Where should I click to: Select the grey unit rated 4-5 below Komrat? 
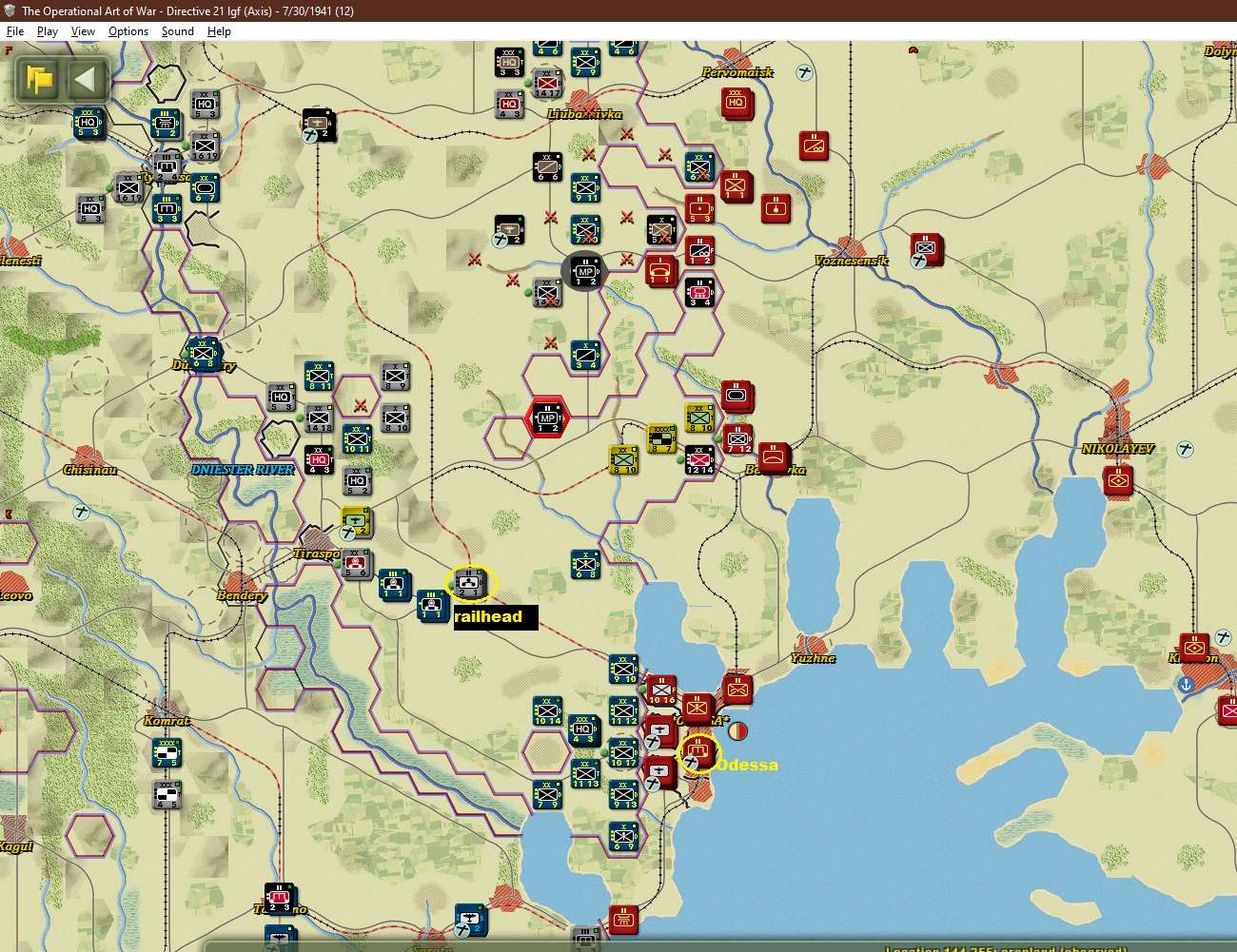[167, 794]
